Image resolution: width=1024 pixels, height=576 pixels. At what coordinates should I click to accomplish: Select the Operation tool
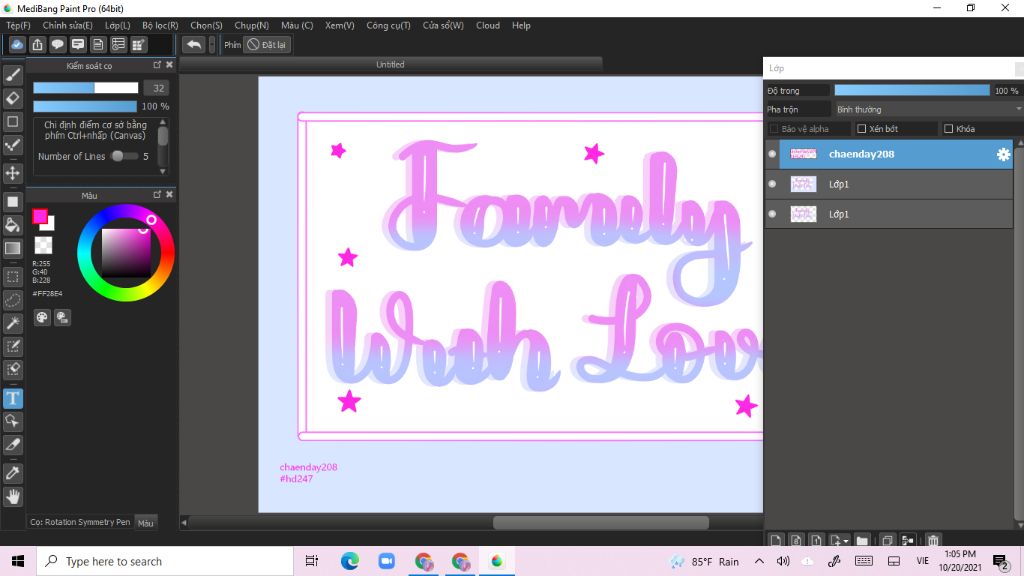click(x=12, y=422)
